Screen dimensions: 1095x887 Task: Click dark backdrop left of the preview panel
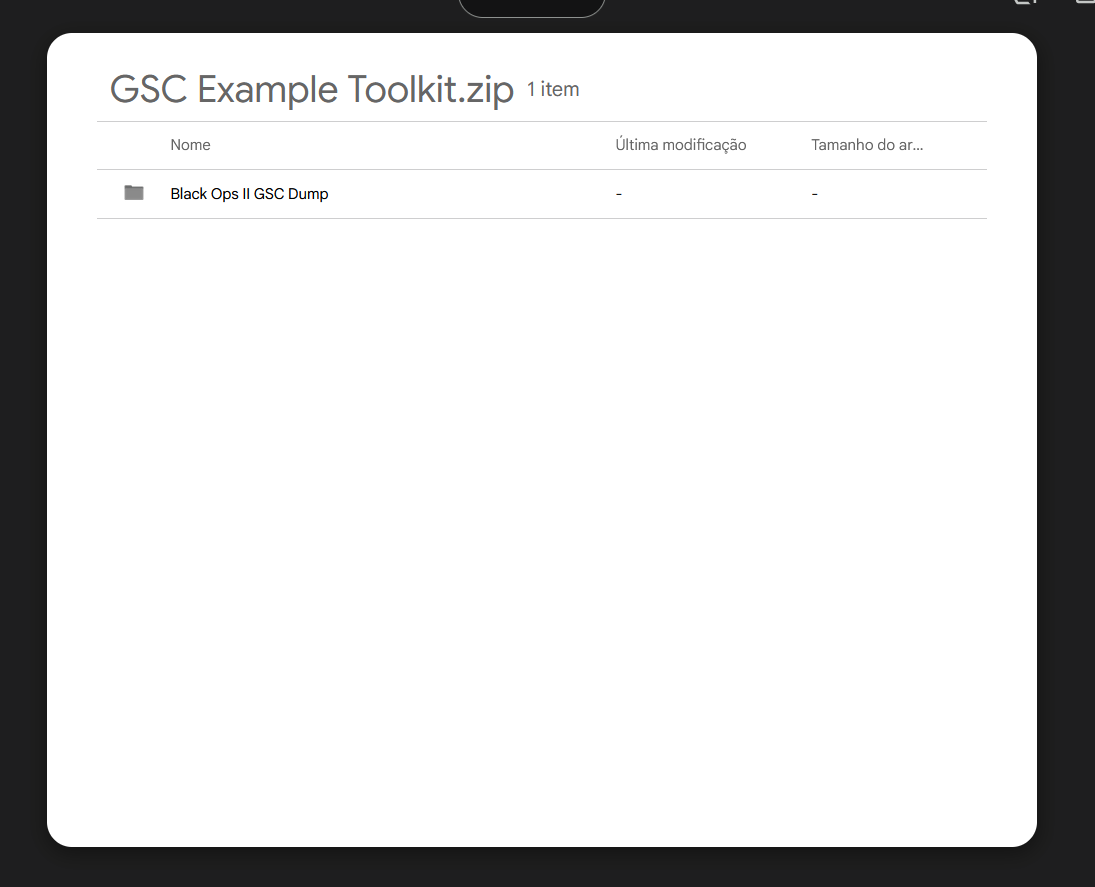[22, 440]
